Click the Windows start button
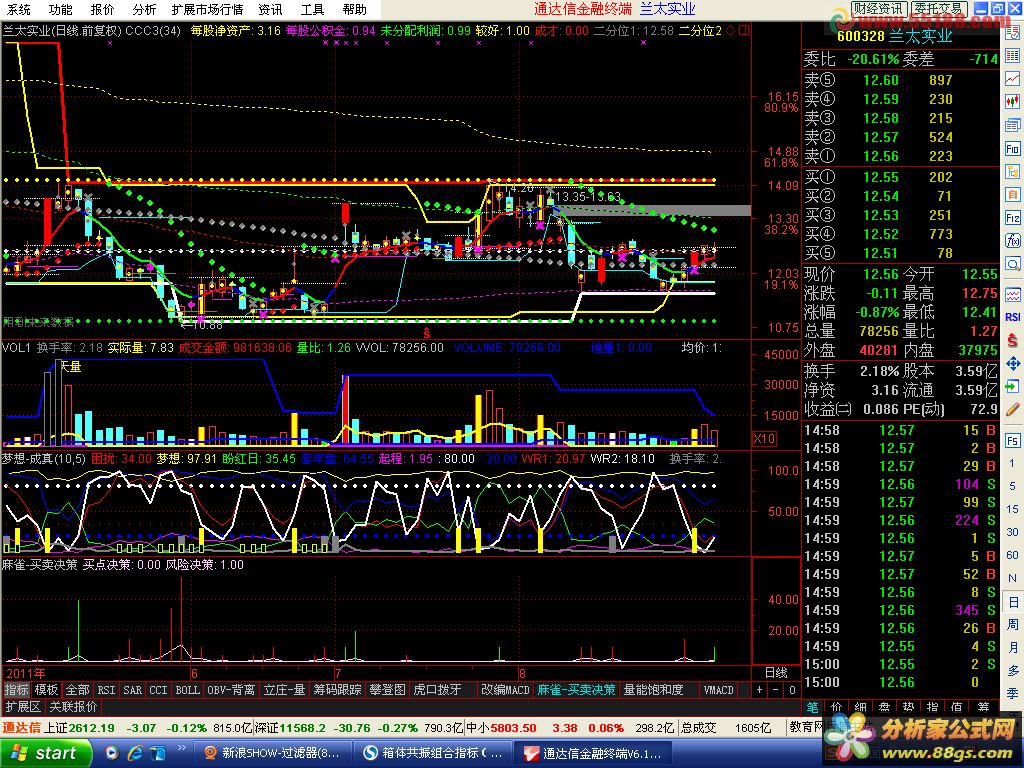1024x768 pixels. point(44,753)
